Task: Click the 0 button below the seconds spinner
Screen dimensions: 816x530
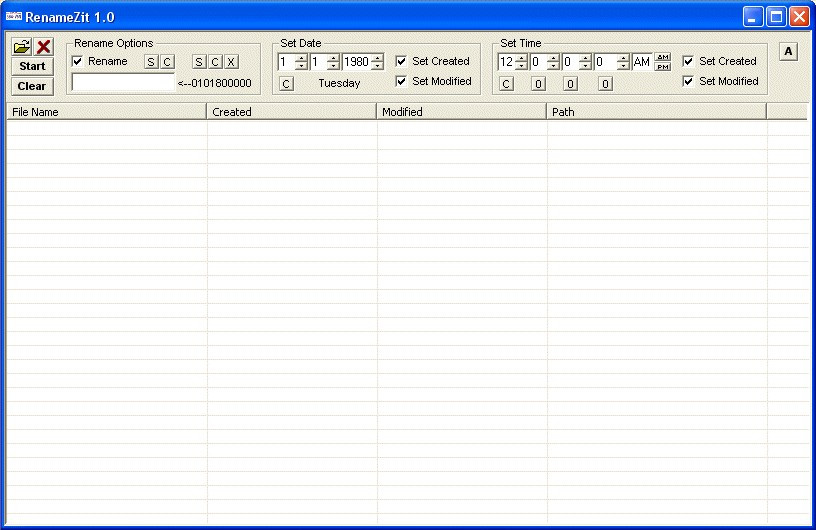Action: (x=570, y=84)
